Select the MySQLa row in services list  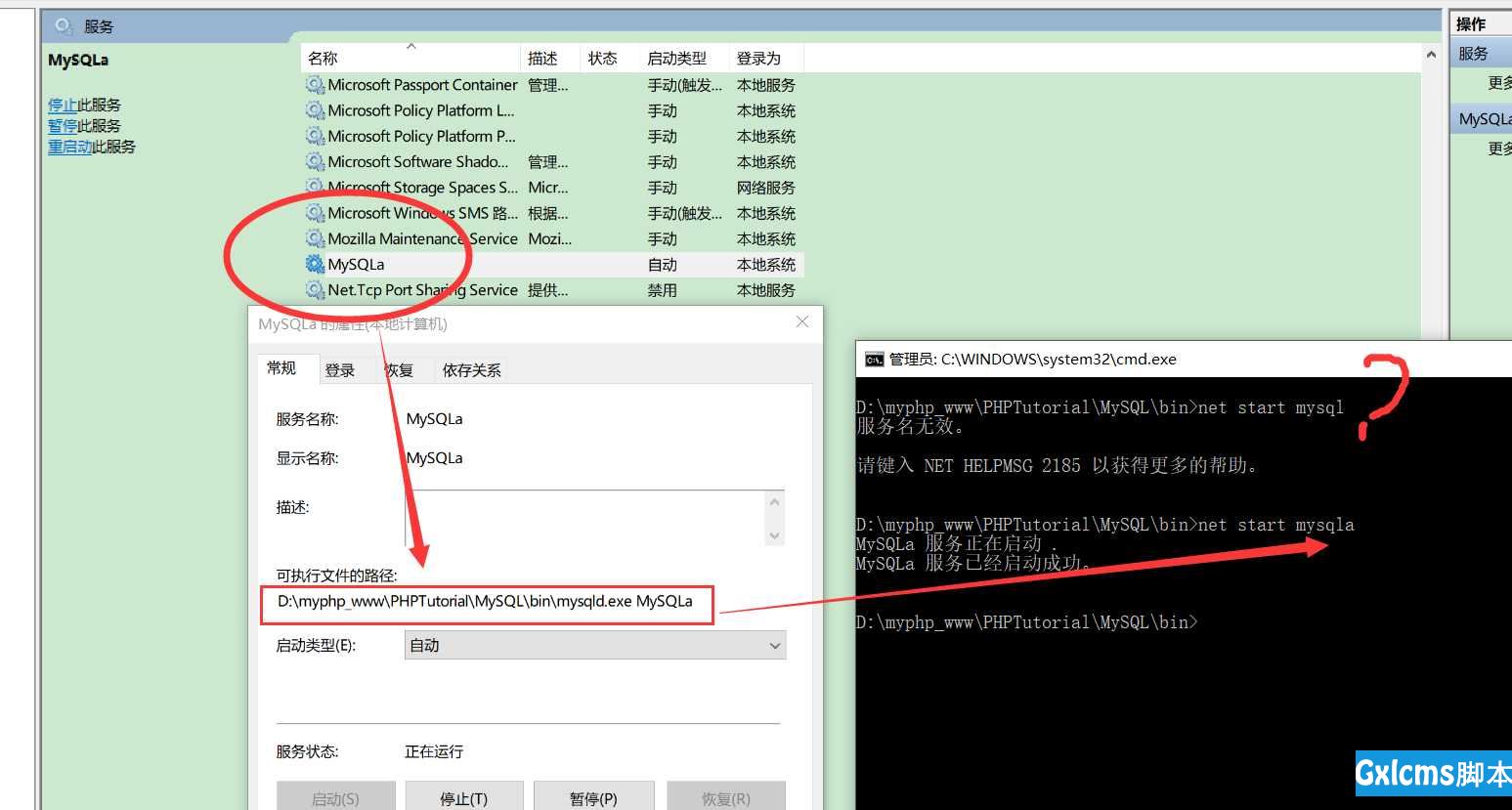pos(552,264)
